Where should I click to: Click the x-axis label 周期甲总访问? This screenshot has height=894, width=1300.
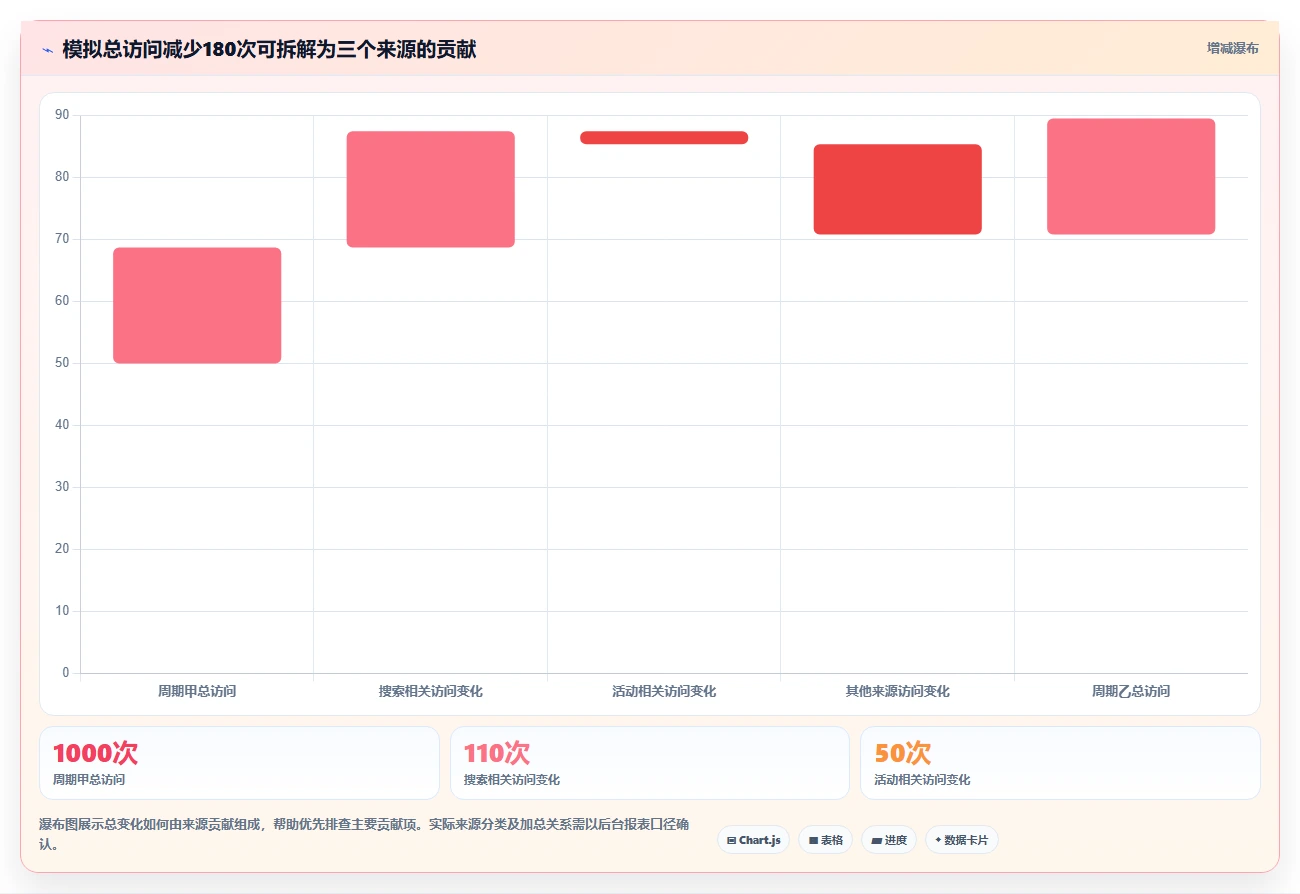tap(197, 691)
